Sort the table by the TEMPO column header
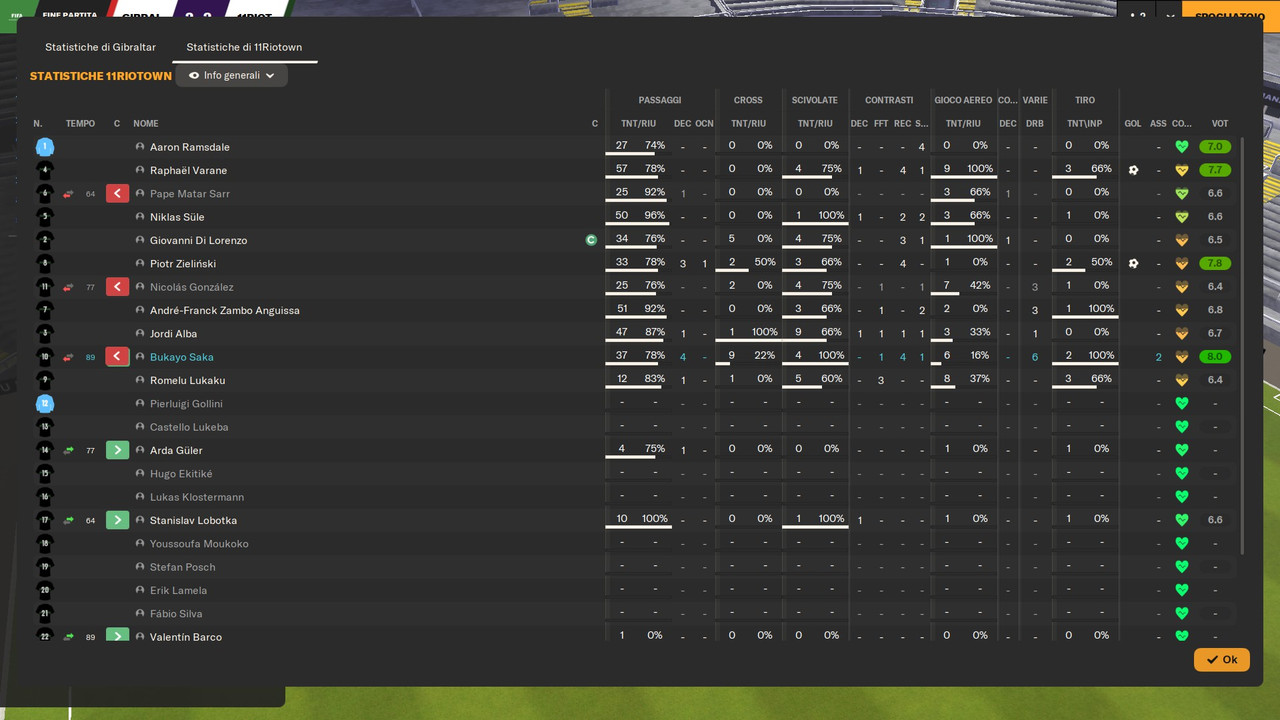Screen dimensions: 1280x720 click(80, 124)
